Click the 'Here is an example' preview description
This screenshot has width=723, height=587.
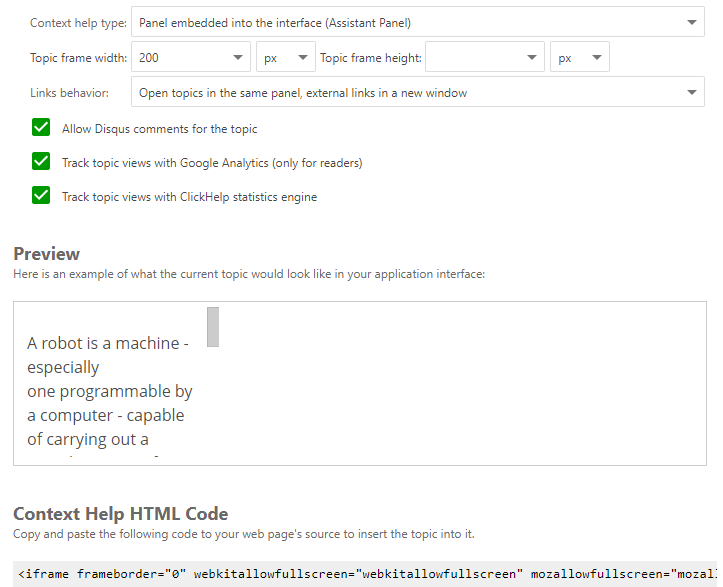click(249, 274)
